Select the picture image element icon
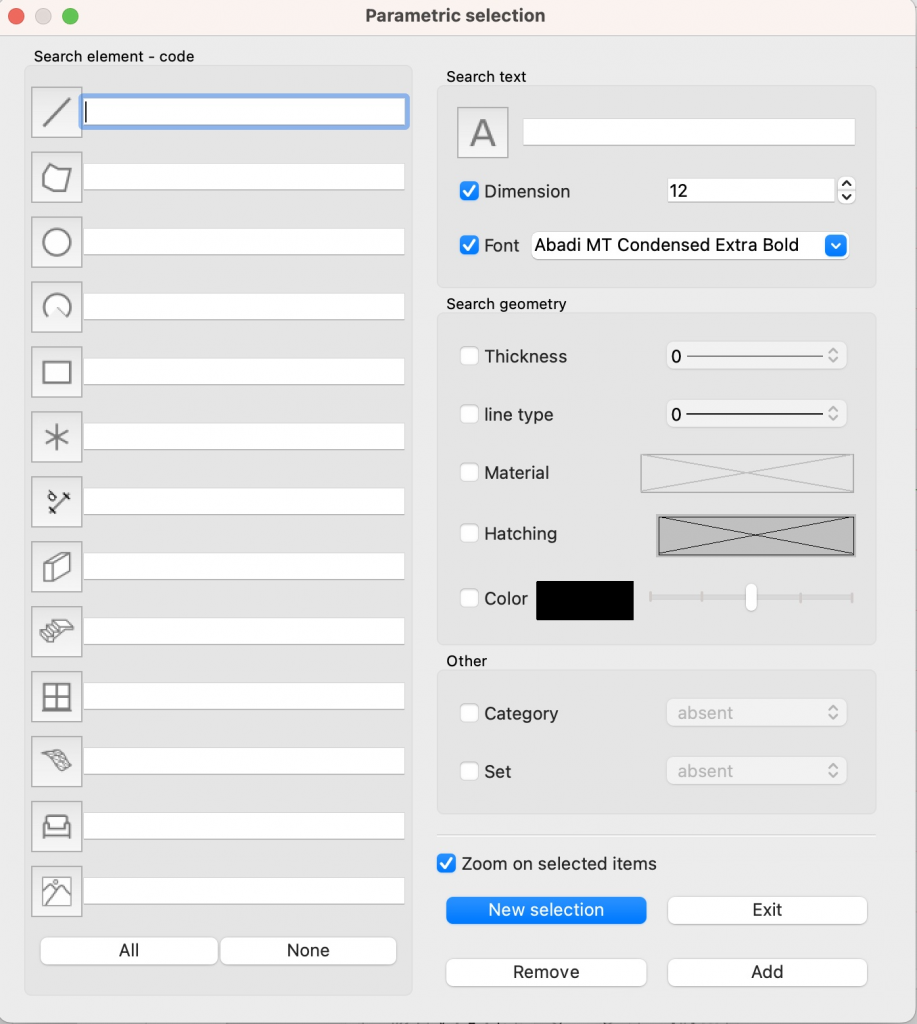917x1024 pixels. (x=57, y=891)
